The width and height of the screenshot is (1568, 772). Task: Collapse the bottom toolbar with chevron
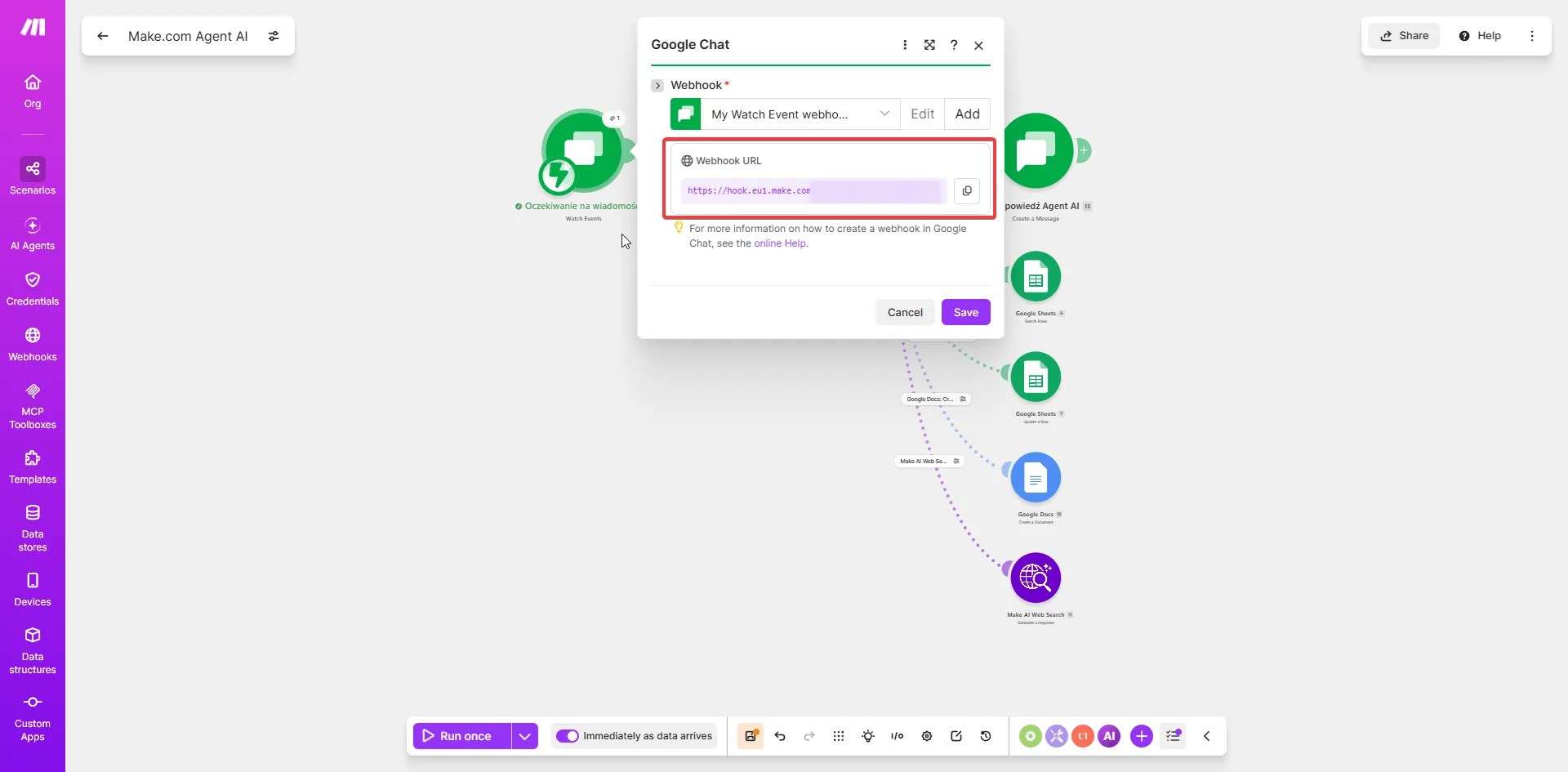[1207, 736]
